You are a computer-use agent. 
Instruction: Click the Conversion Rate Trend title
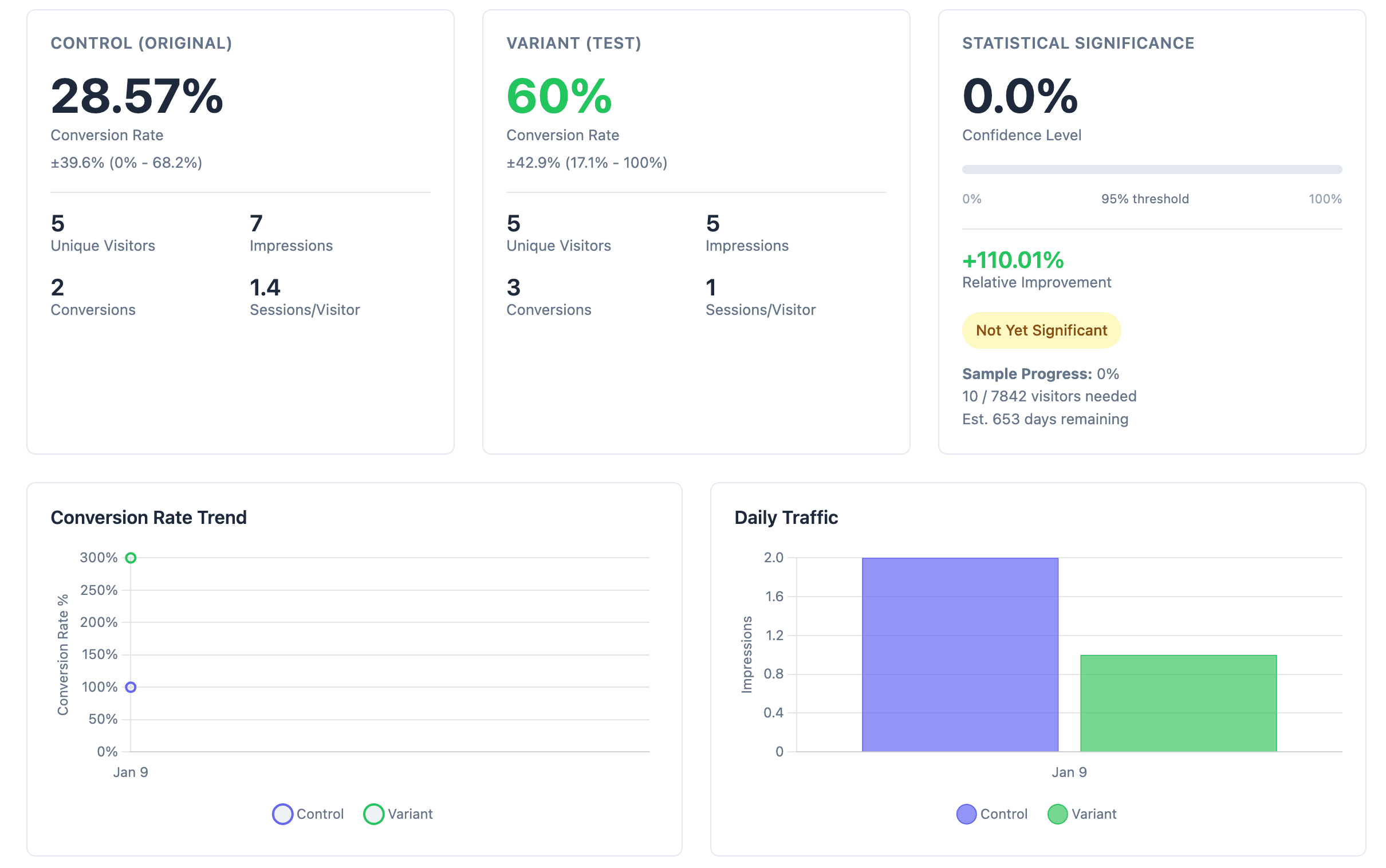(x=149, y=517)
